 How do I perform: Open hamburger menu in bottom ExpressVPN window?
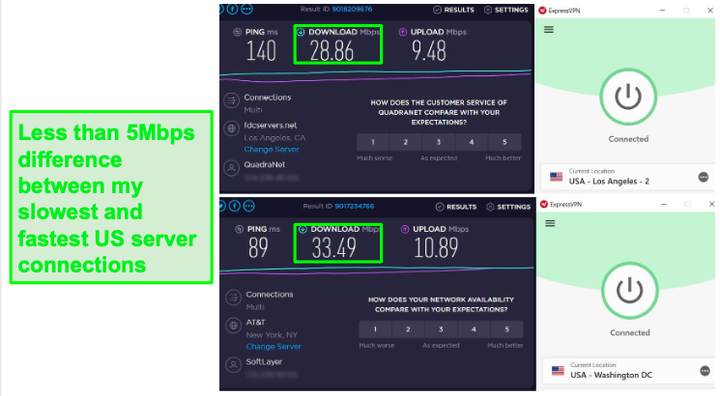tap(550, 223)
